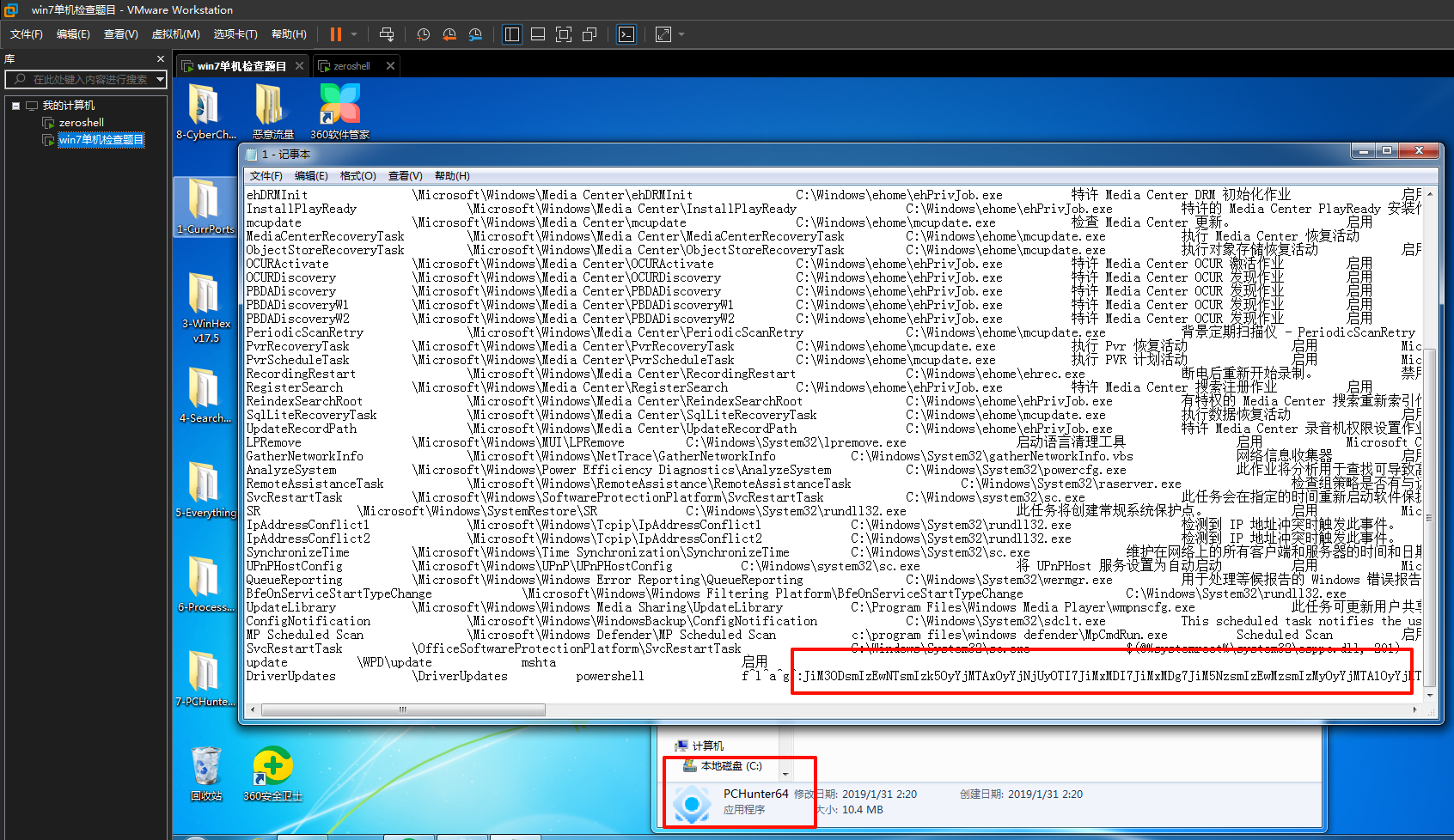Select the 5-Everything desktop folder
The image size is (1454, 840).
[205, 490]
